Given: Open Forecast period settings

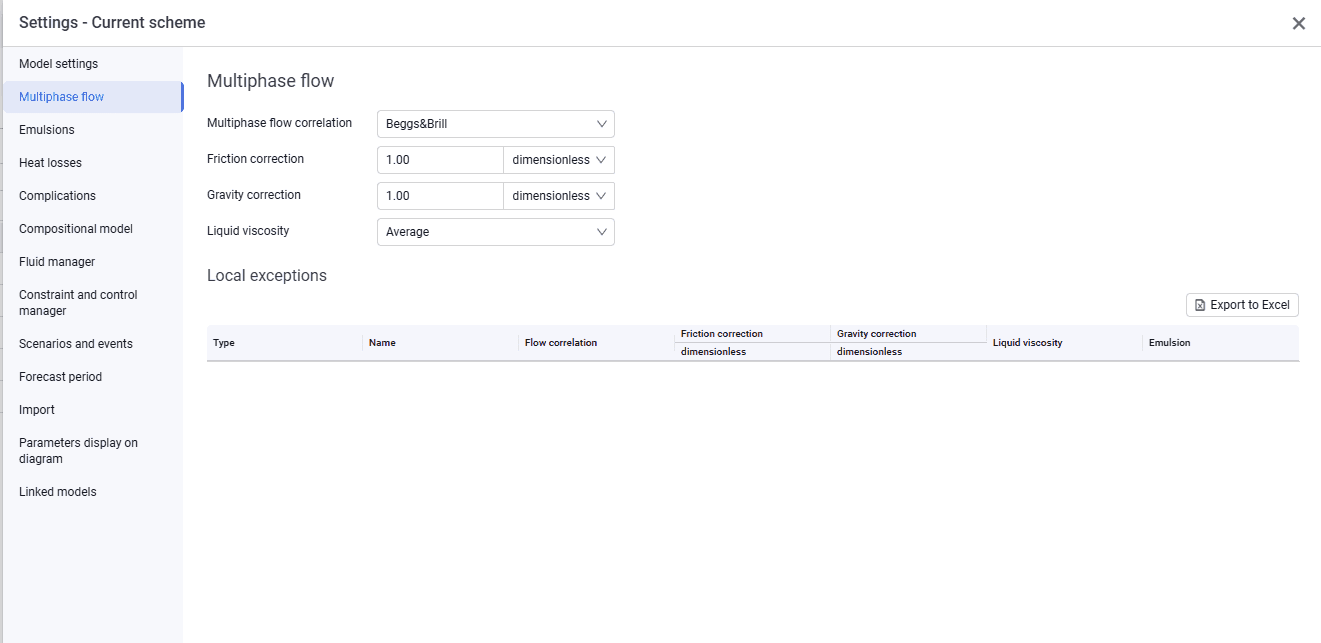Looking at the screenshot, I should tap(91, 377).
